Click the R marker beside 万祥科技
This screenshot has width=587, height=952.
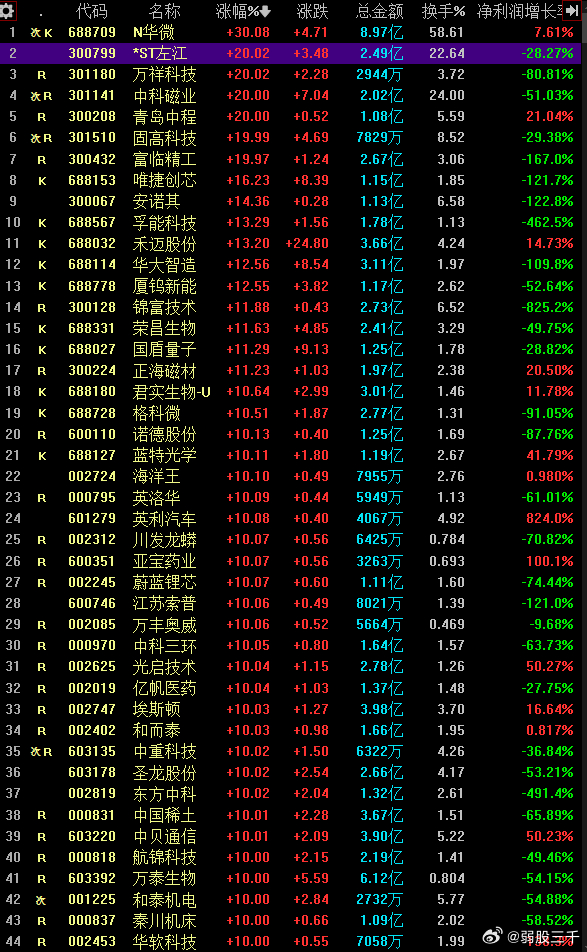click(42, 75)
